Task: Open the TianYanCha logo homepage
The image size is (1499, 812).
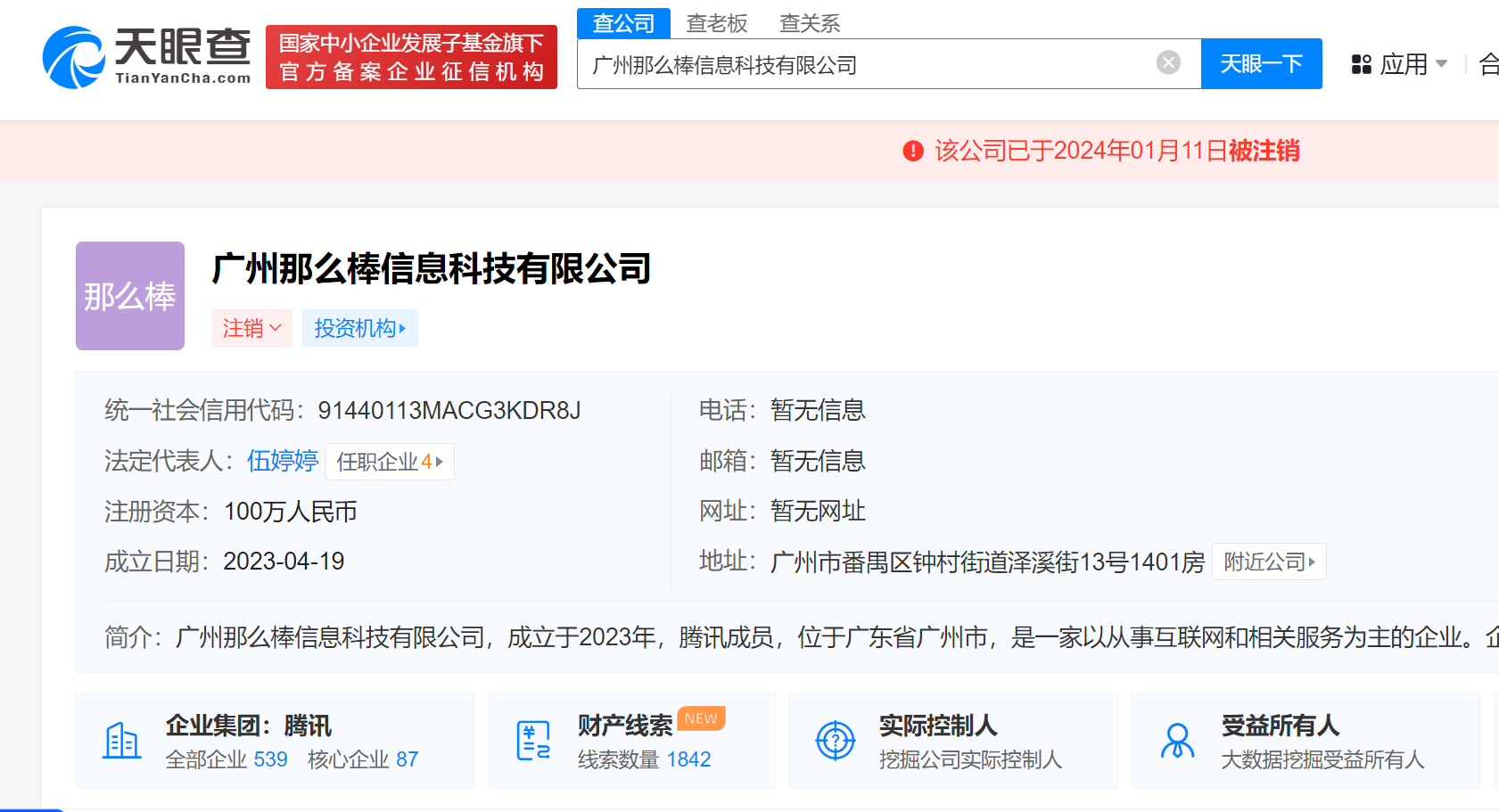Action: click(147, 57)
